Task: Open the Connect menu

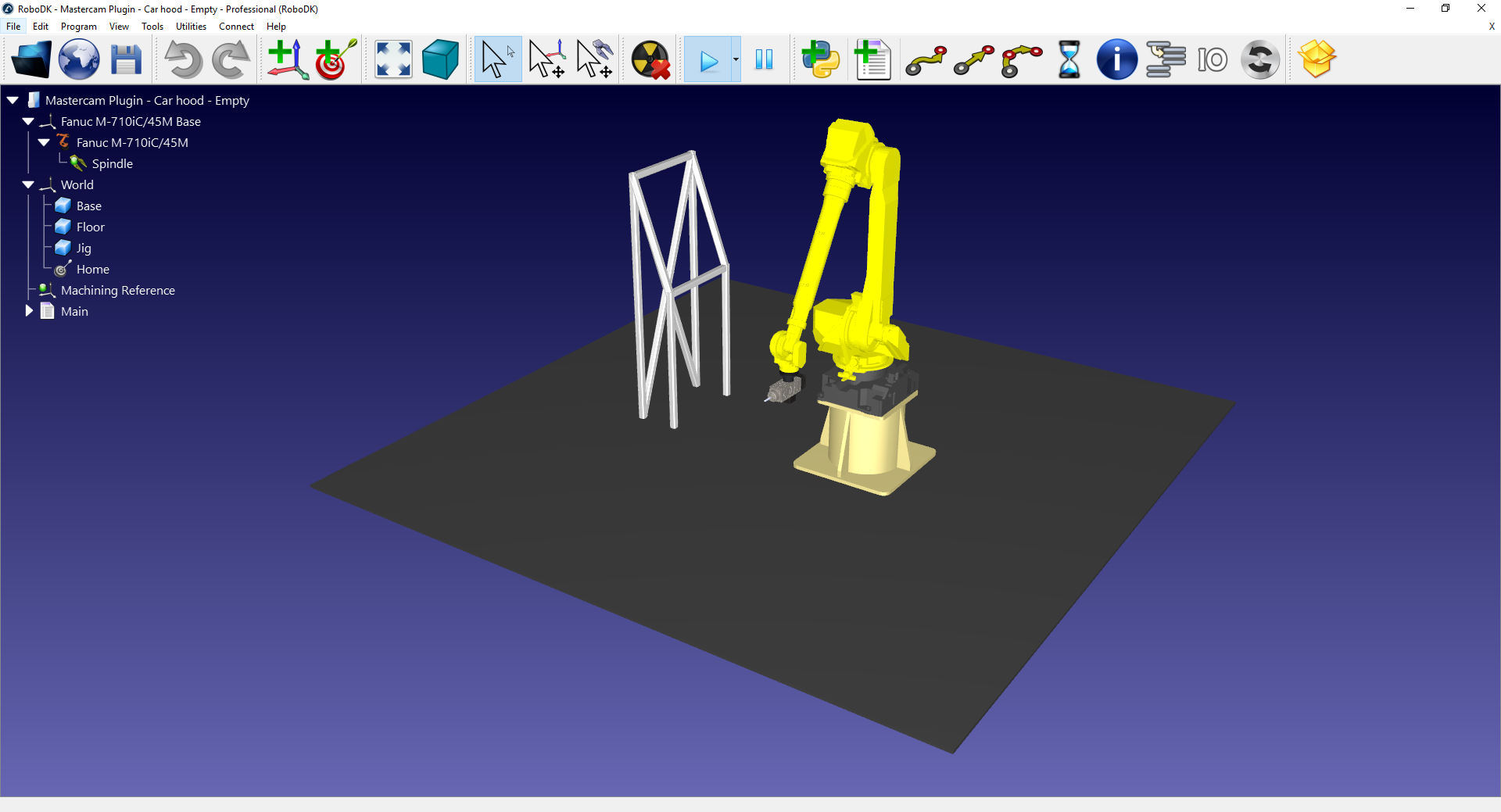Action: (236, 26)
